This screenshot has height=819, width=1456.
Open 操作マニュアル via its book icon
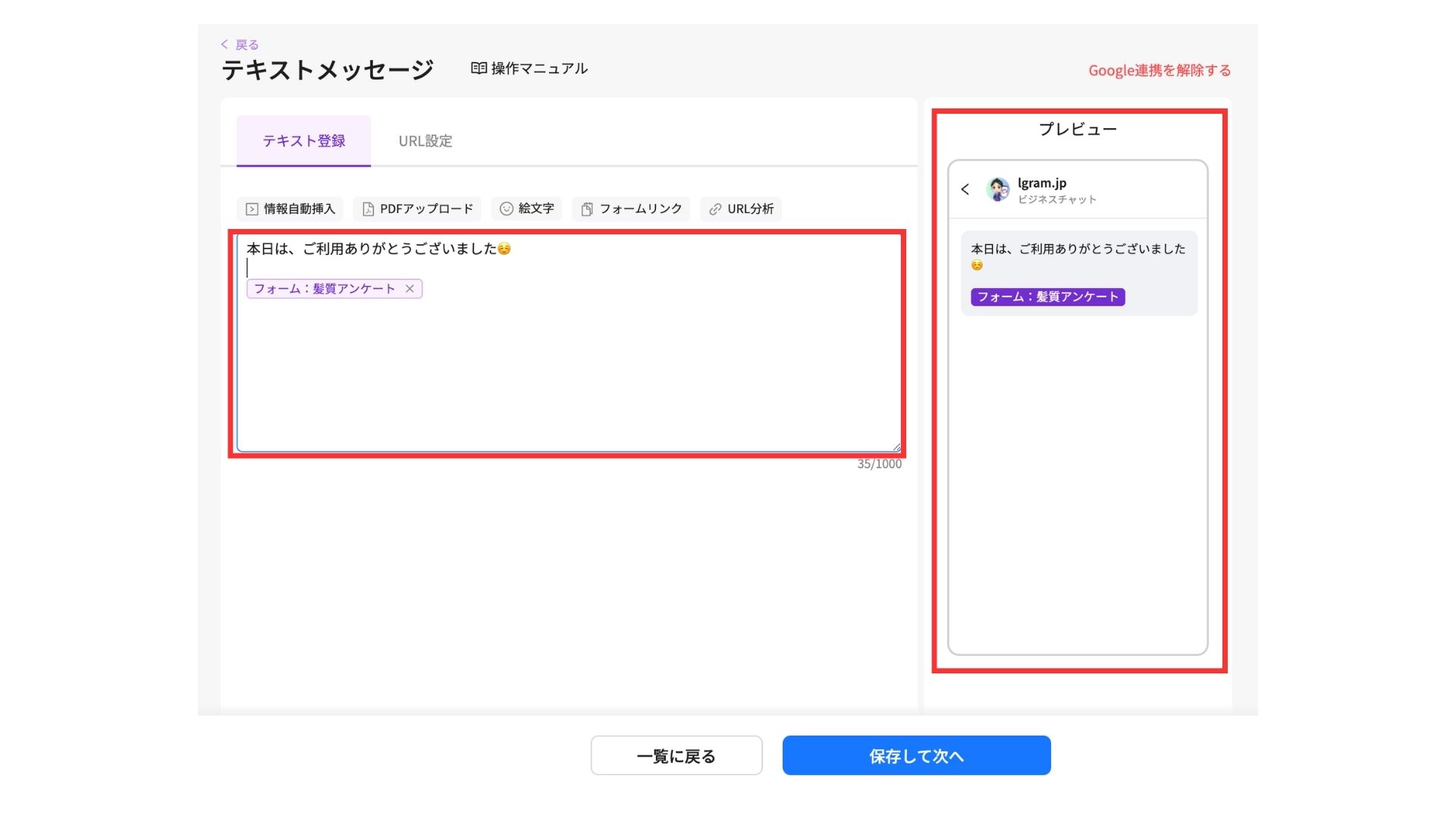click(479, 68)
